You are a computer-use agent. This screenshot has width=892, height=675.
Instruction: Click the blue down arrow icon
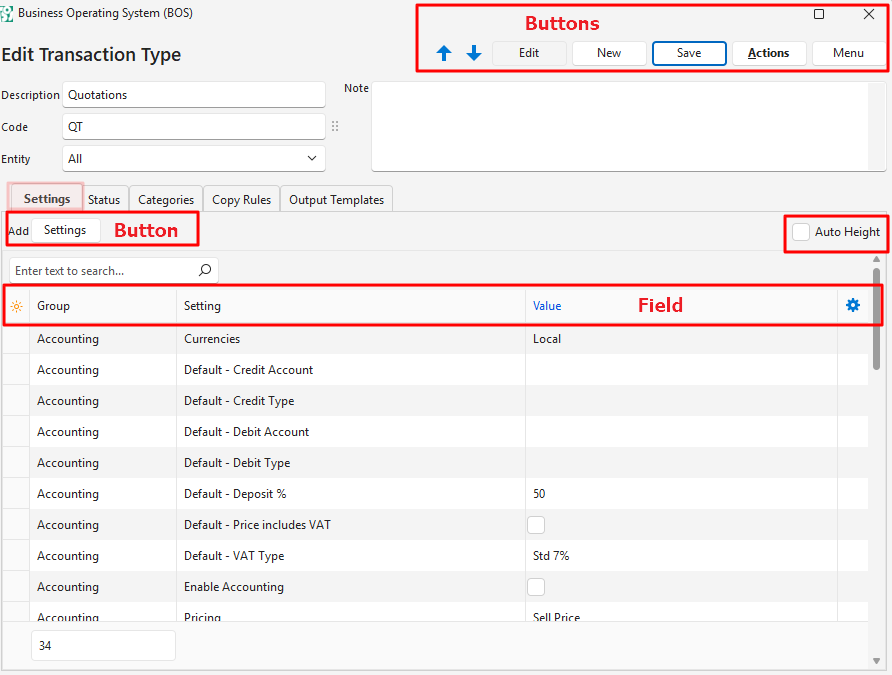click(x=474, y=54)
